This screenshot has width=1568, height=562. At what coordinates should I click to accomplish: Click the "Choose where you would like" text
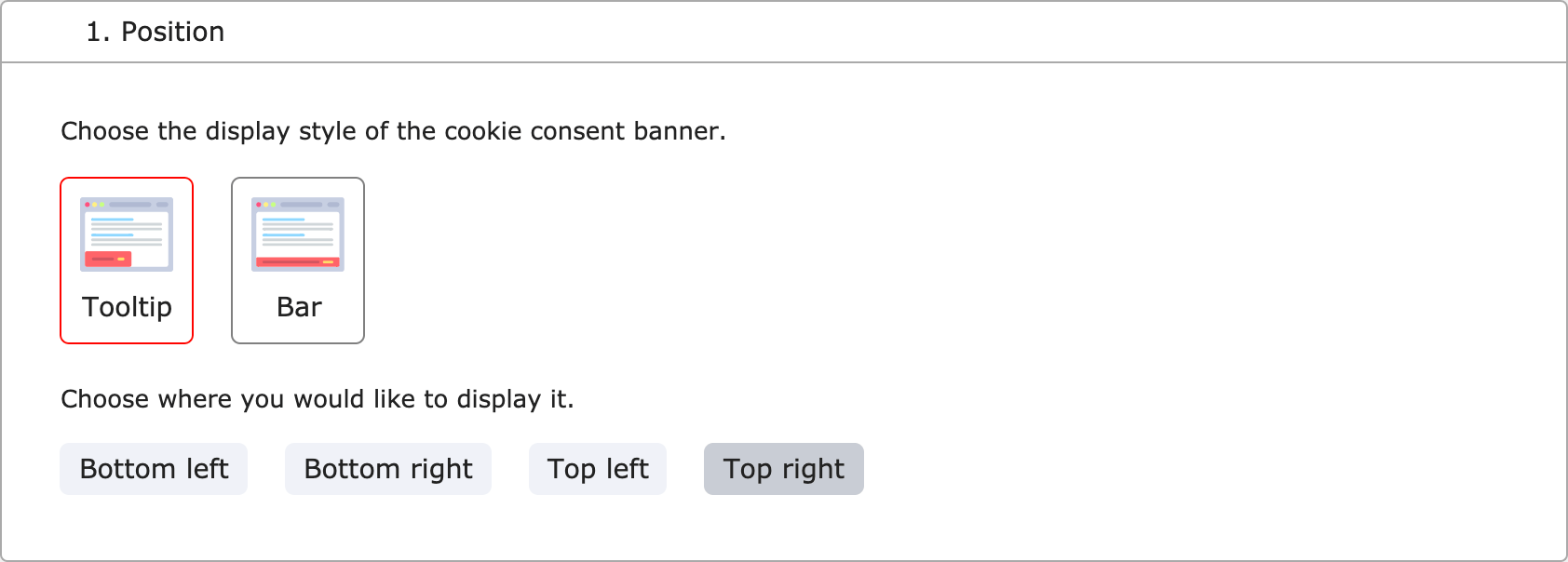pos(317,399)
